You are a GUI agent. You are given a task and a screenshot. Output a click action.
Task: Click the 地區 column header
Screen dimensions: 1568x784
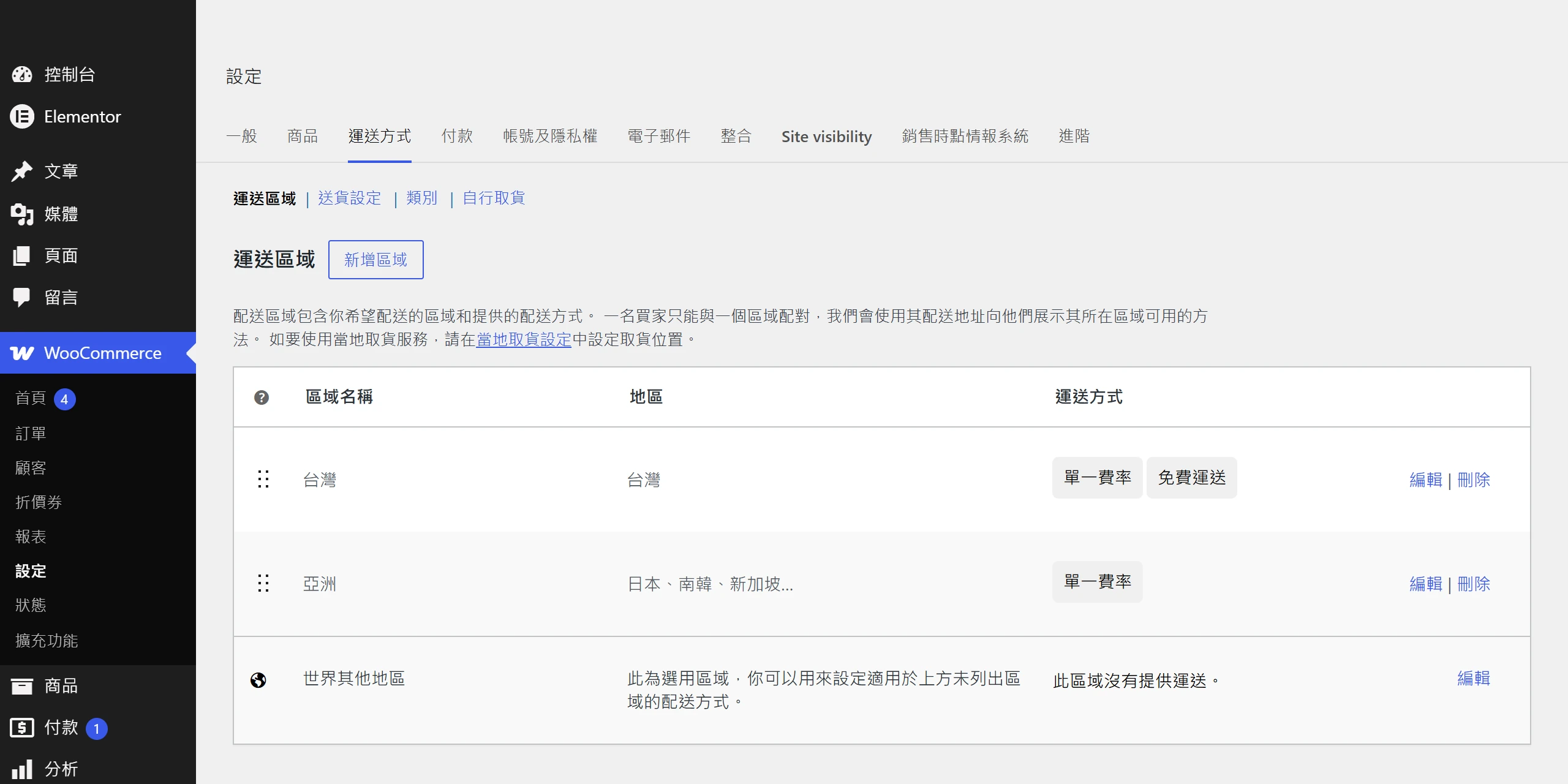click(646, 397)
